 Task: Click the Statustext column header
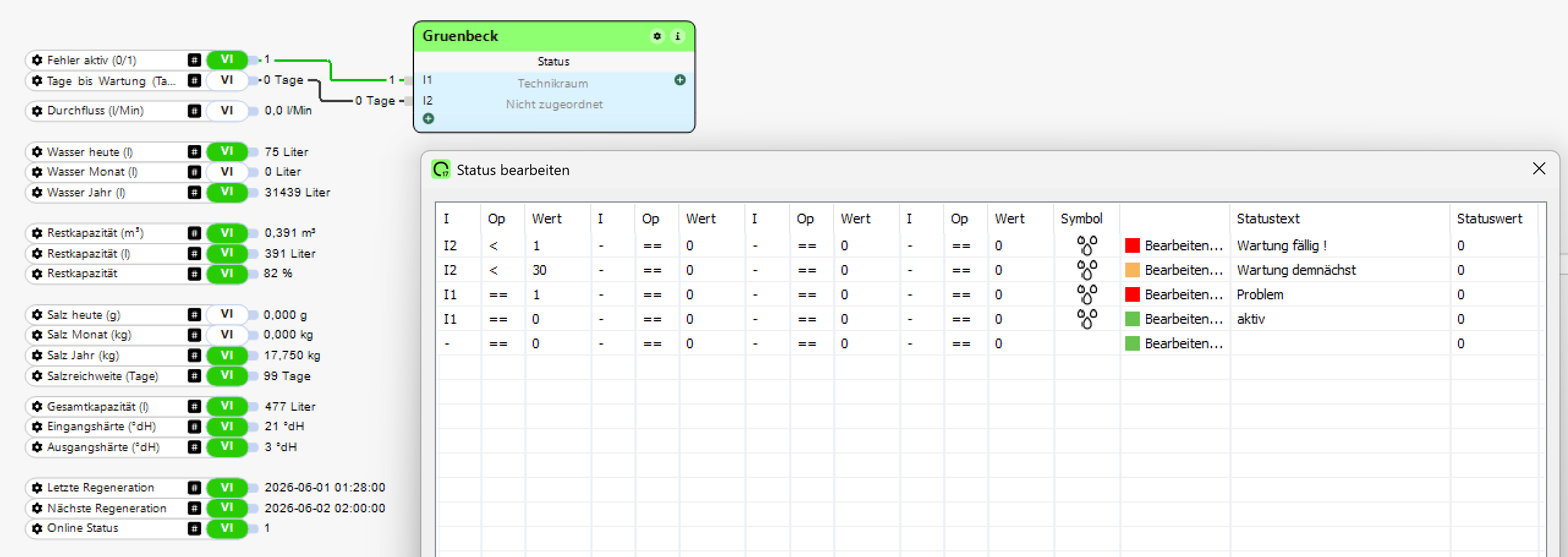pos(1339,219)
